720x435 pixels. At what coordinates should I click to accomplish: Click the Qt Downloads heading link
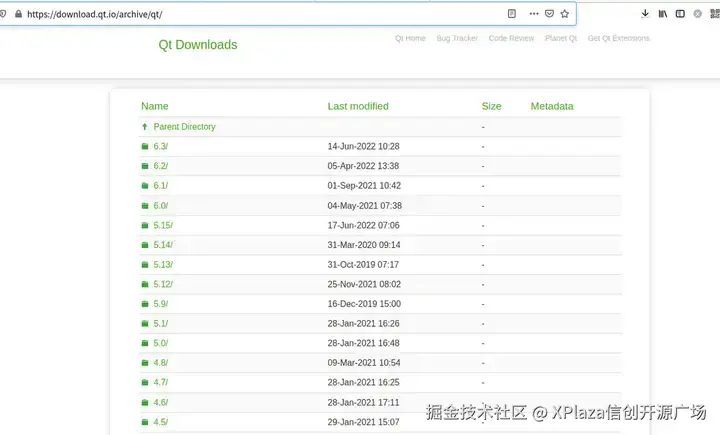[x=198, y=45]
